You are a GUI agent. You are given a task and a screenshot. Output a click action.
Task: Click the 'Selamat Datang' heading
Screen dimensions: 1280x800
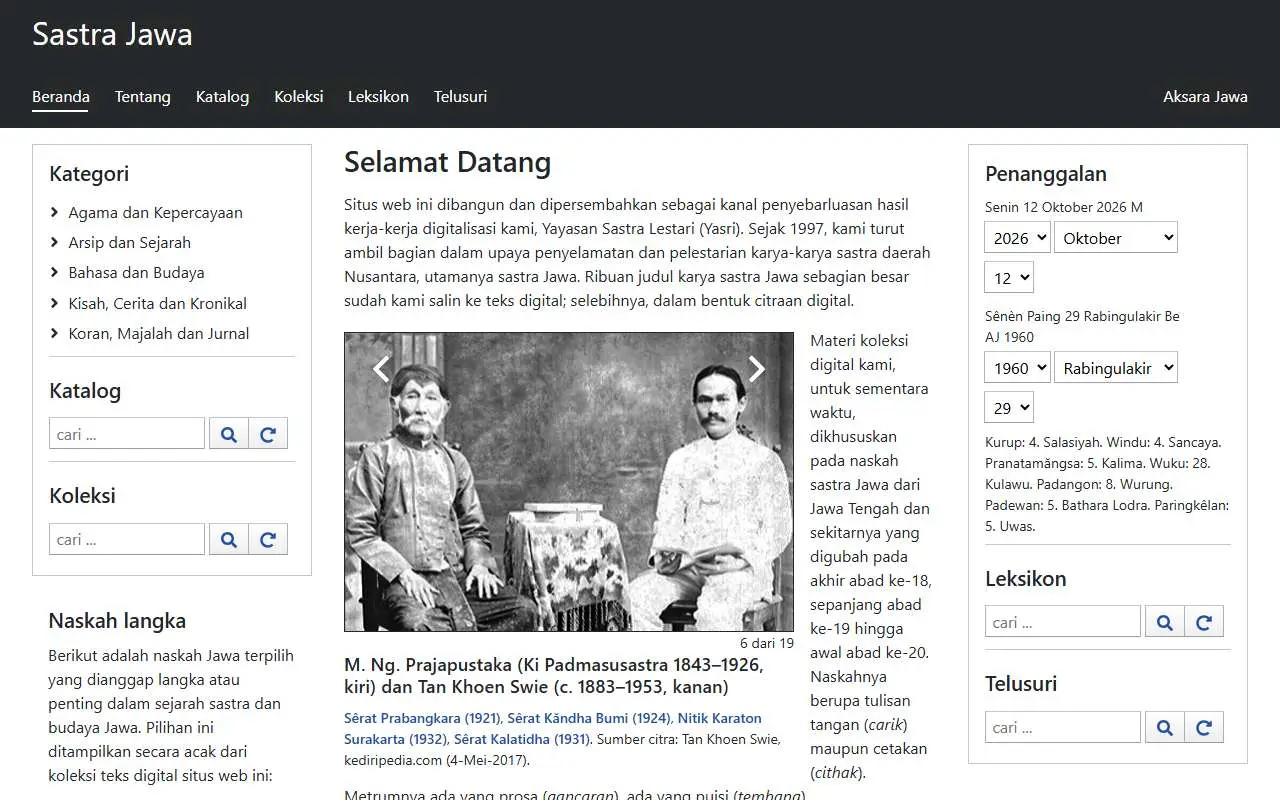tap(448, 162)
